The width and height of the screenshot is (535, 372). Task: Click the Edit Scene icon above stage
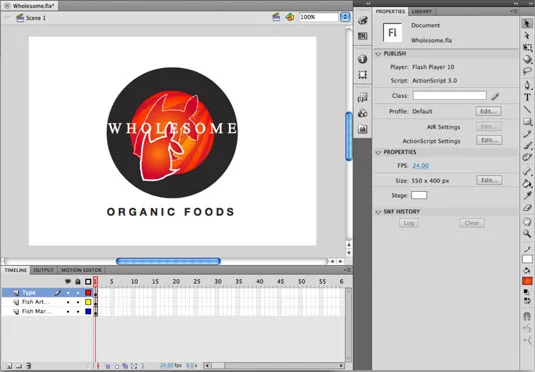[x=276, y=17]
